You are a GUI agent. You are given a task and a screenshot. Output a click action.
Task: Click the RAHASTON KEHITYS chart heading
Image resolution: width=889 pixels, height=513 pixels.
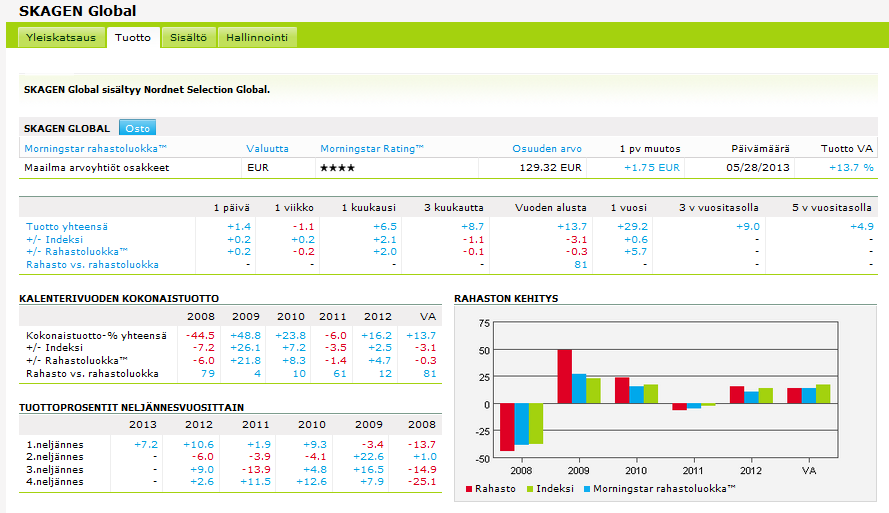506,298
